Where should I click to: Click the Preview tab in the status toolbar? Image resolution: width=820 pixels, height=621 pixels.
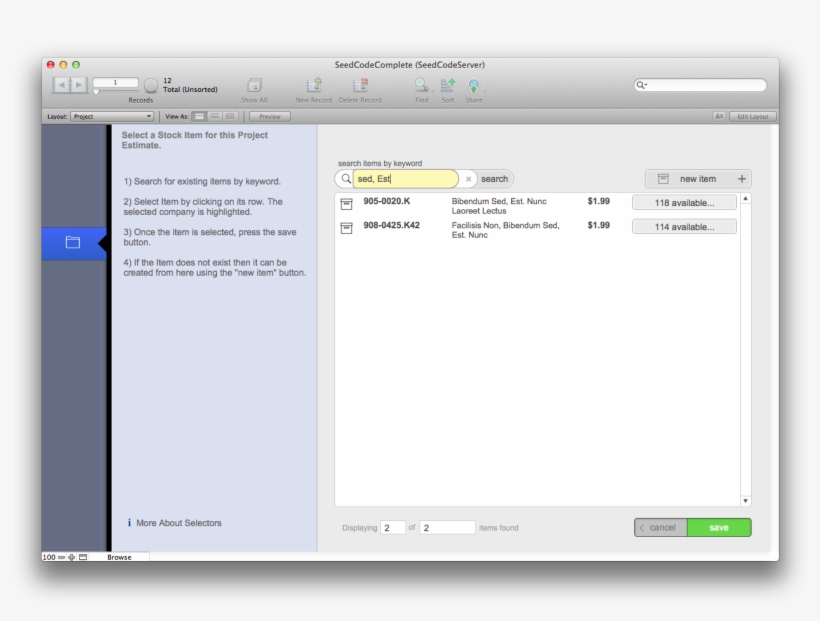click(268, 116)
